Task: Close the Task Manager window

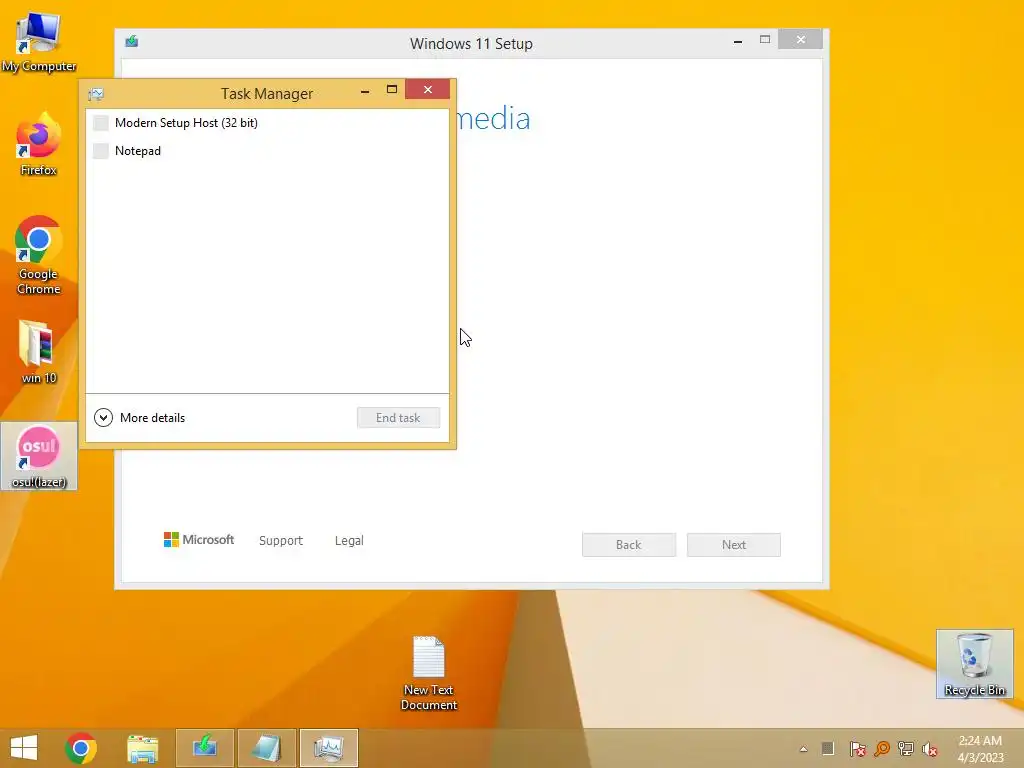Action: (x=428, y=89)
